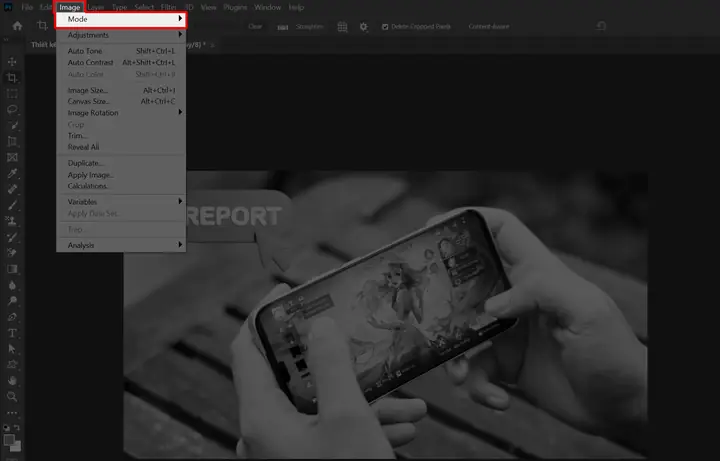
Task: Select the Shape tool
Action: click(x=12, y=365)
